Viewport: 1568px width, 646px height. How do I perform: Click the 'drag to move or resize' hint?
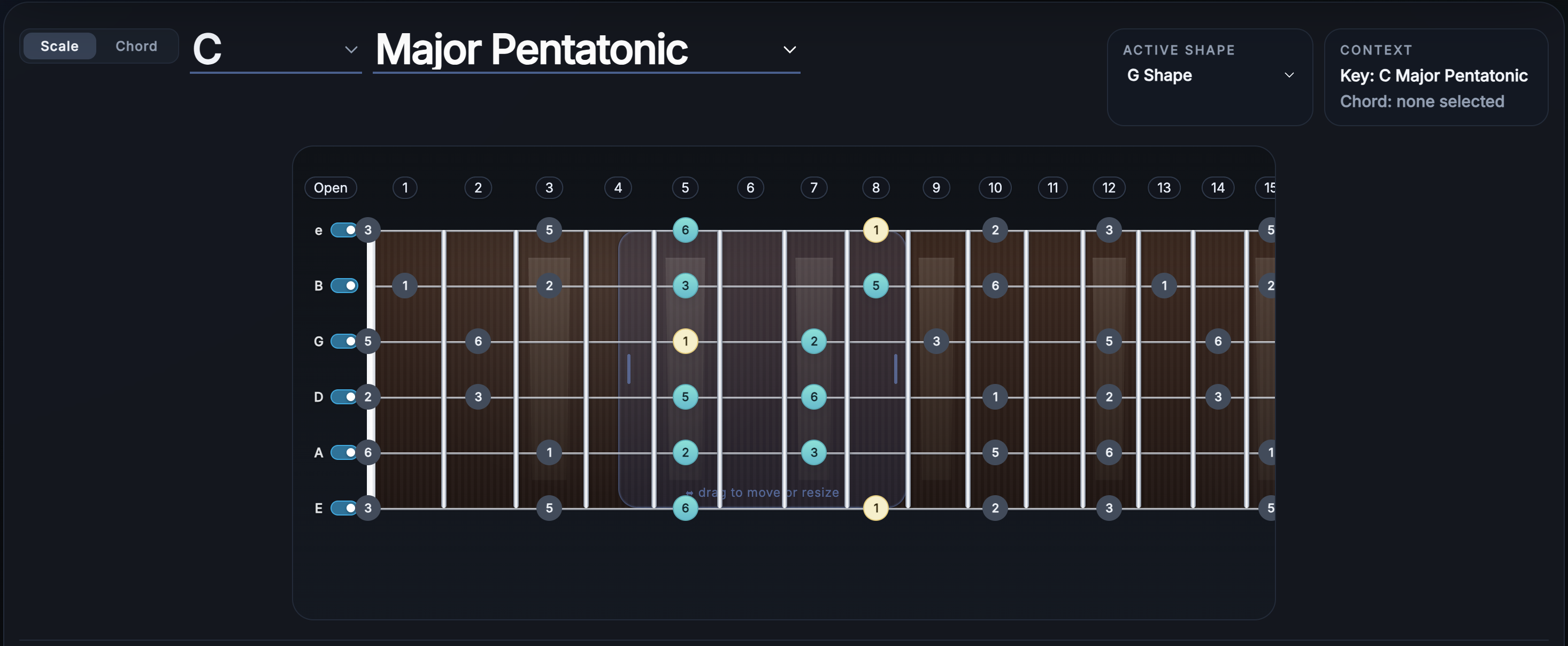[x=762, y=493]
